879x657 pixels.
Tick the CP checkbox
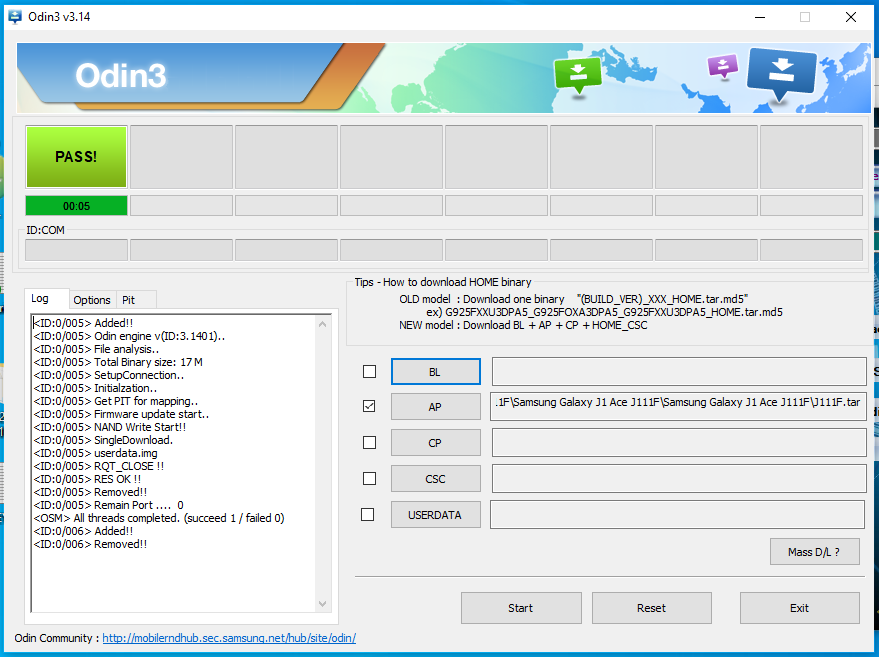click(369, 443)
